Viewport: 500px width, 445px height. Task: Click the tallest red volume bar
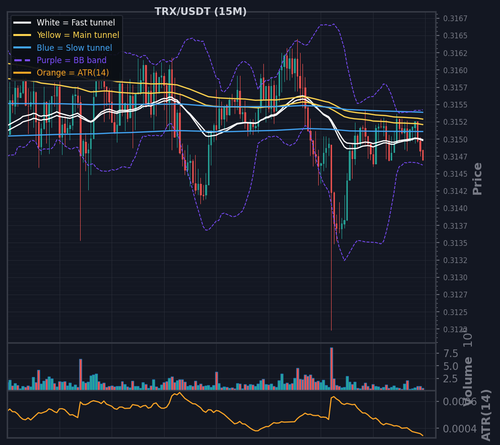pos(331,369)
